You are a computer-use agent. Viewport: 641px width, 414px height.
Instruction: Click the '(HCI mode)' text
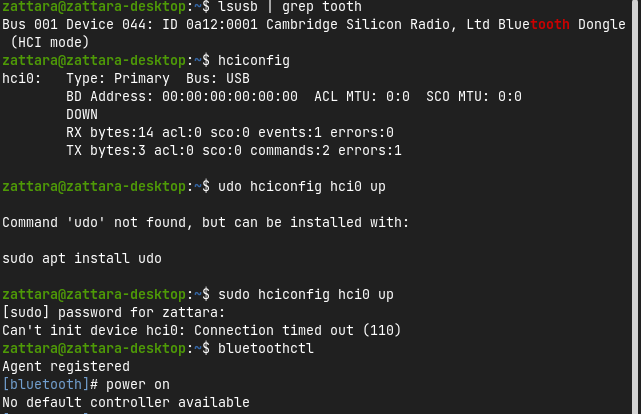point(50,43)
